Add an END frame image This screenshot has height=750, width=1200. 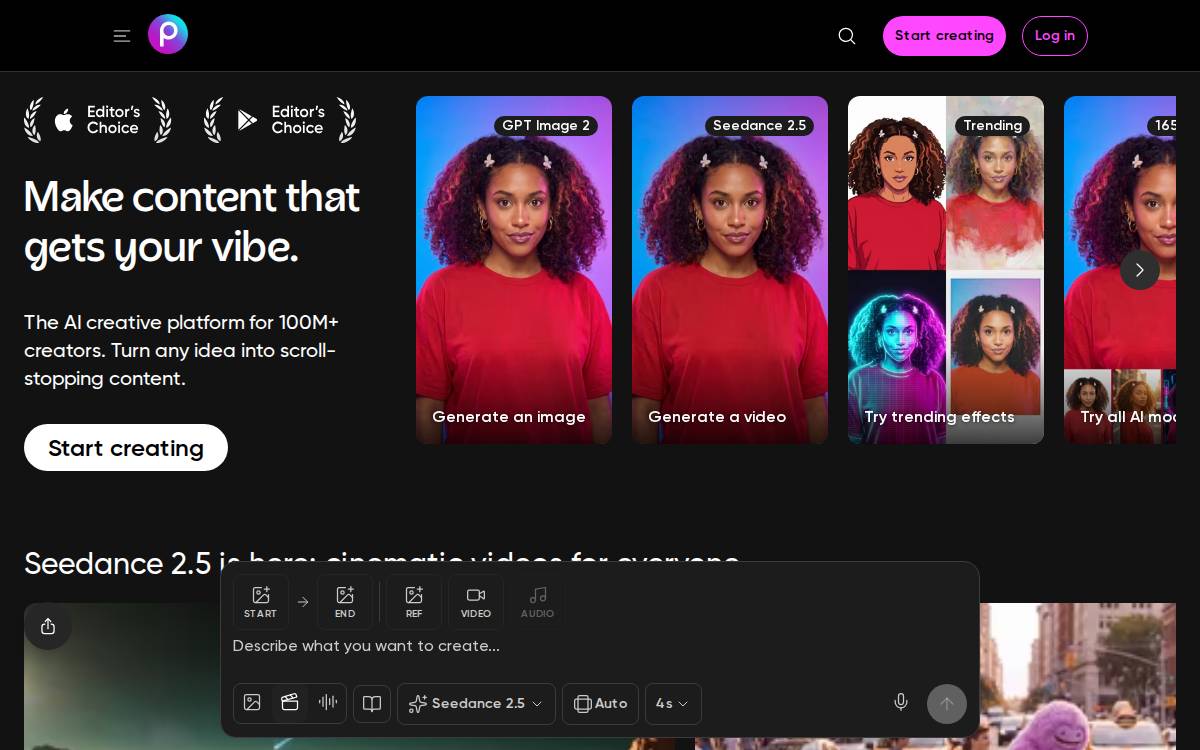(x=345, y=602)
